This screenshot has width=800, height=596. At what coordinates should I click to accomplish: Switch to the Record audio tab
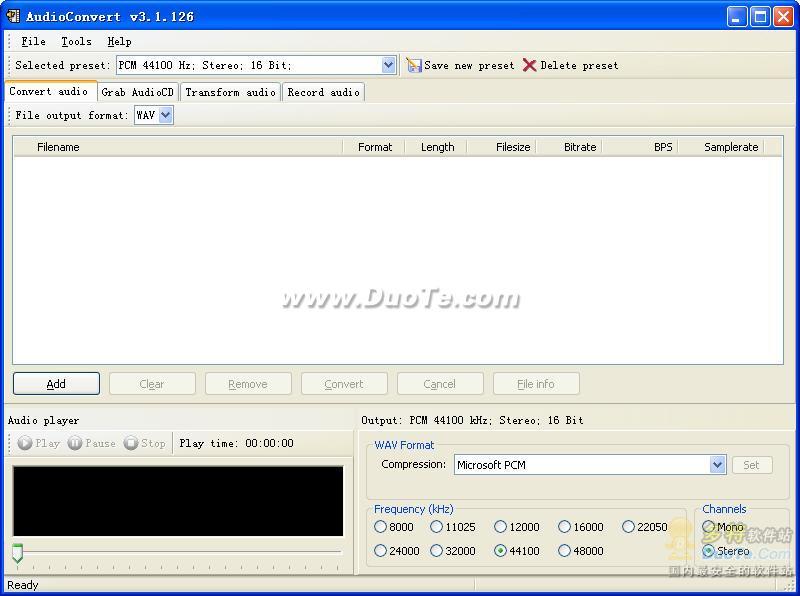[323, 92]
